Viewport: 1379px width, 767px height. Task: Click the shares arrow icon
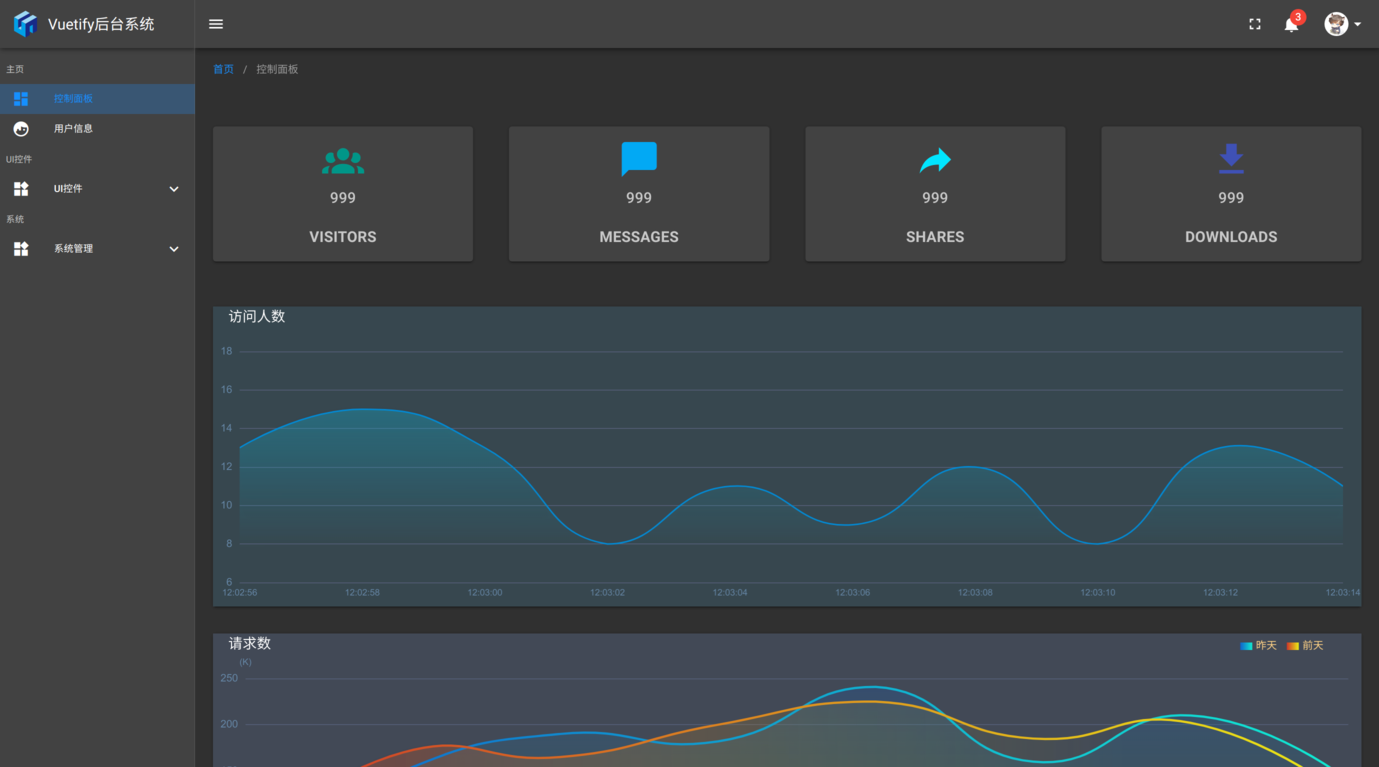(935, 160)
